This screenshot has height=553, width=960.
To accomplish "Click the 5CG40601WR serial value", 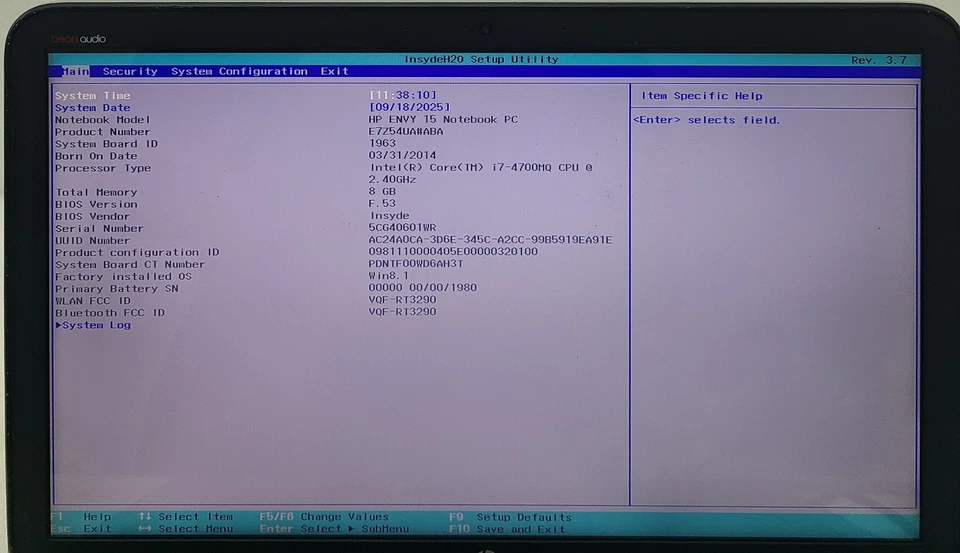I will tap(402, 227).
